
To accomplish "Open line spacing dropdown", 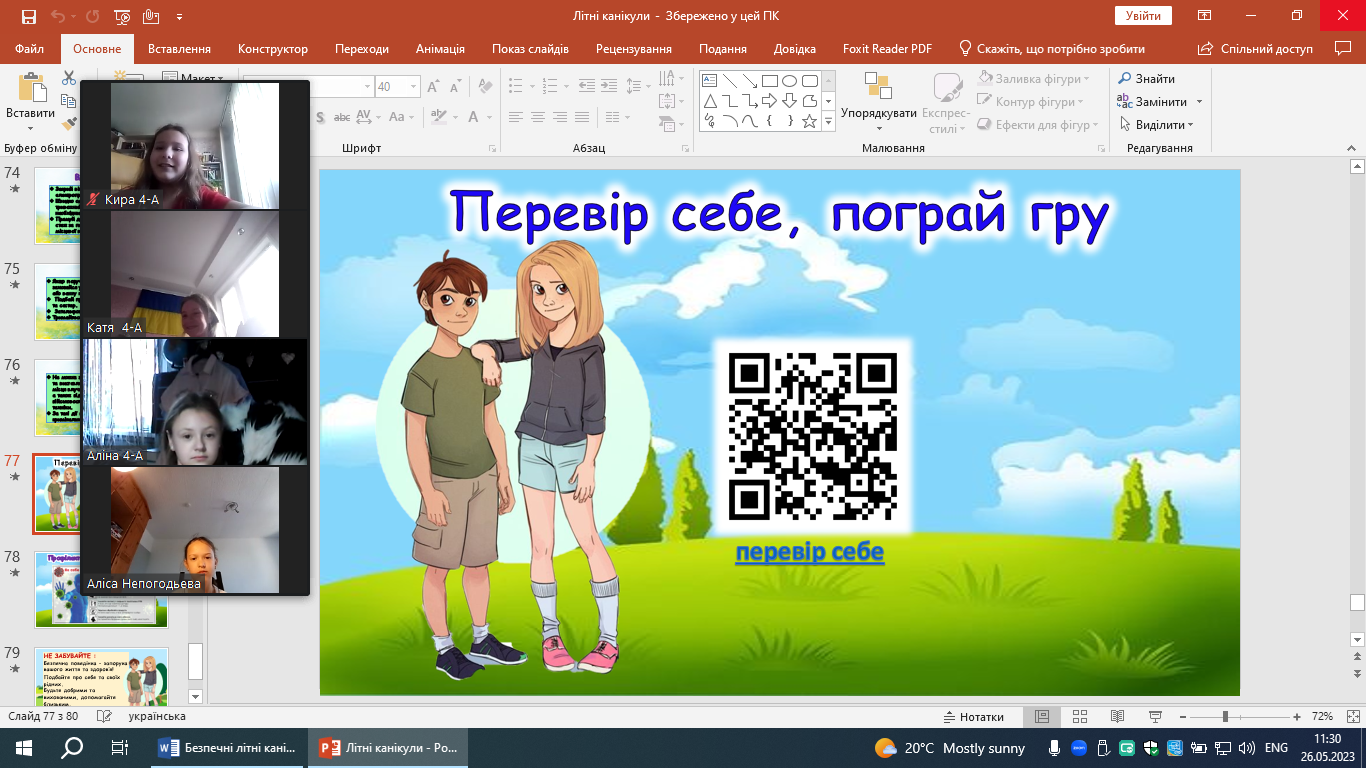I will tap(638, 86).
